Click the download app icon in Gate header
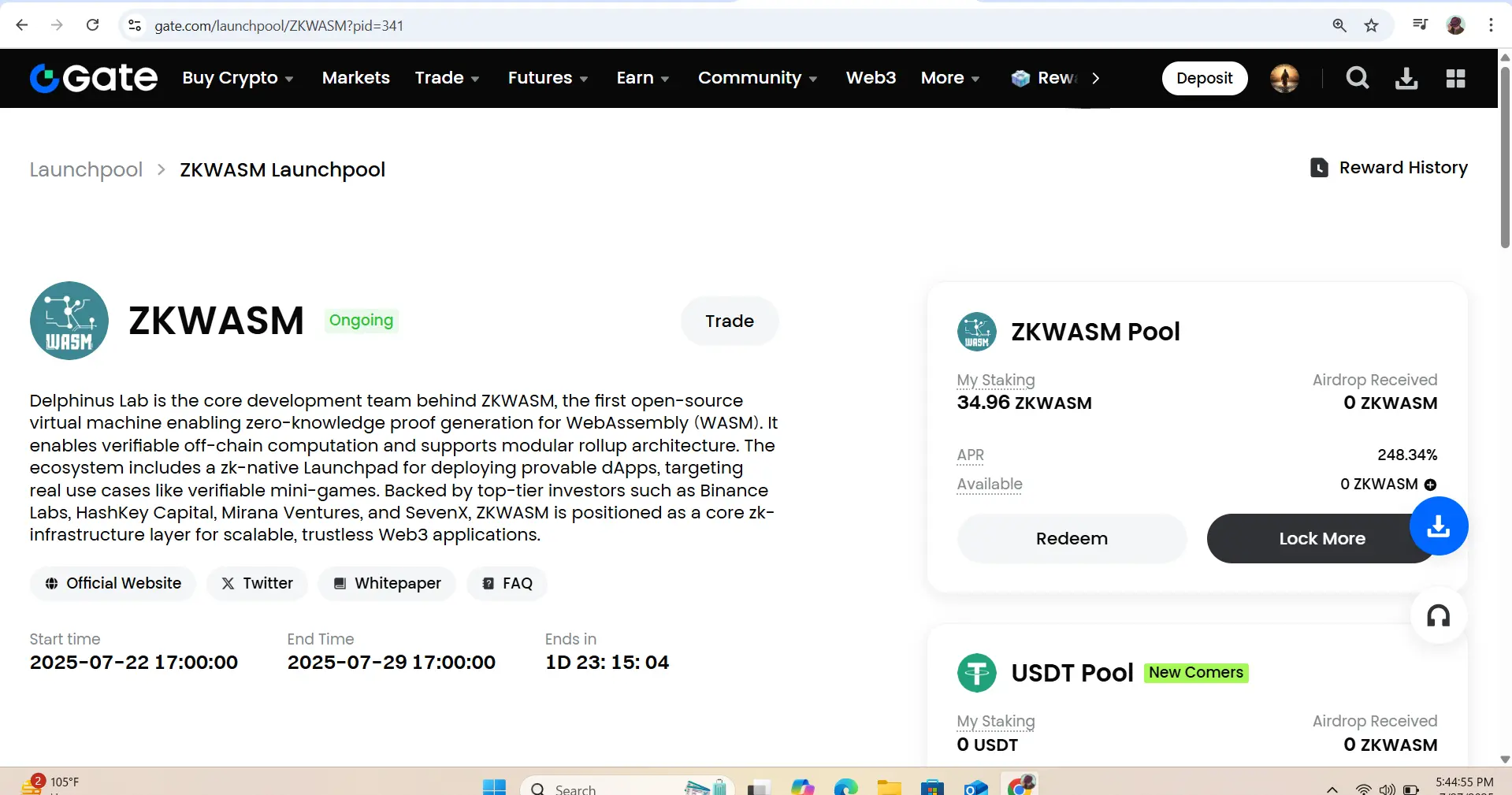 coord(1406,78)
